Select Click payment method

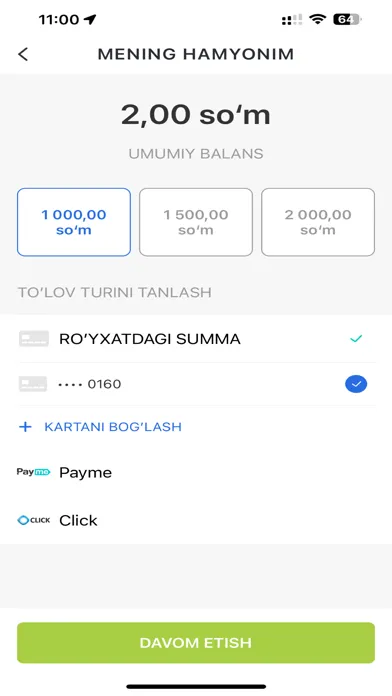tap(196, 520)
